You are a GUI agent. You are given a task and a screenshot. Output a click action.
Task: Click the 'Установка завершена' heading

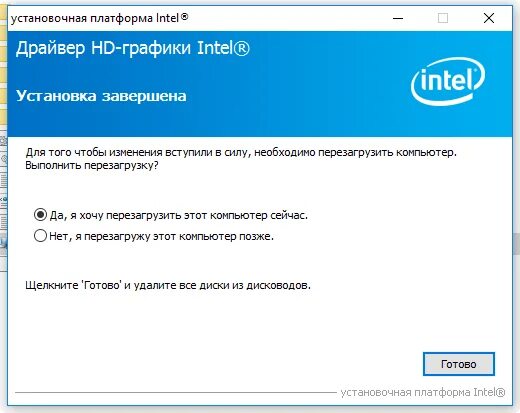point(101,96)
